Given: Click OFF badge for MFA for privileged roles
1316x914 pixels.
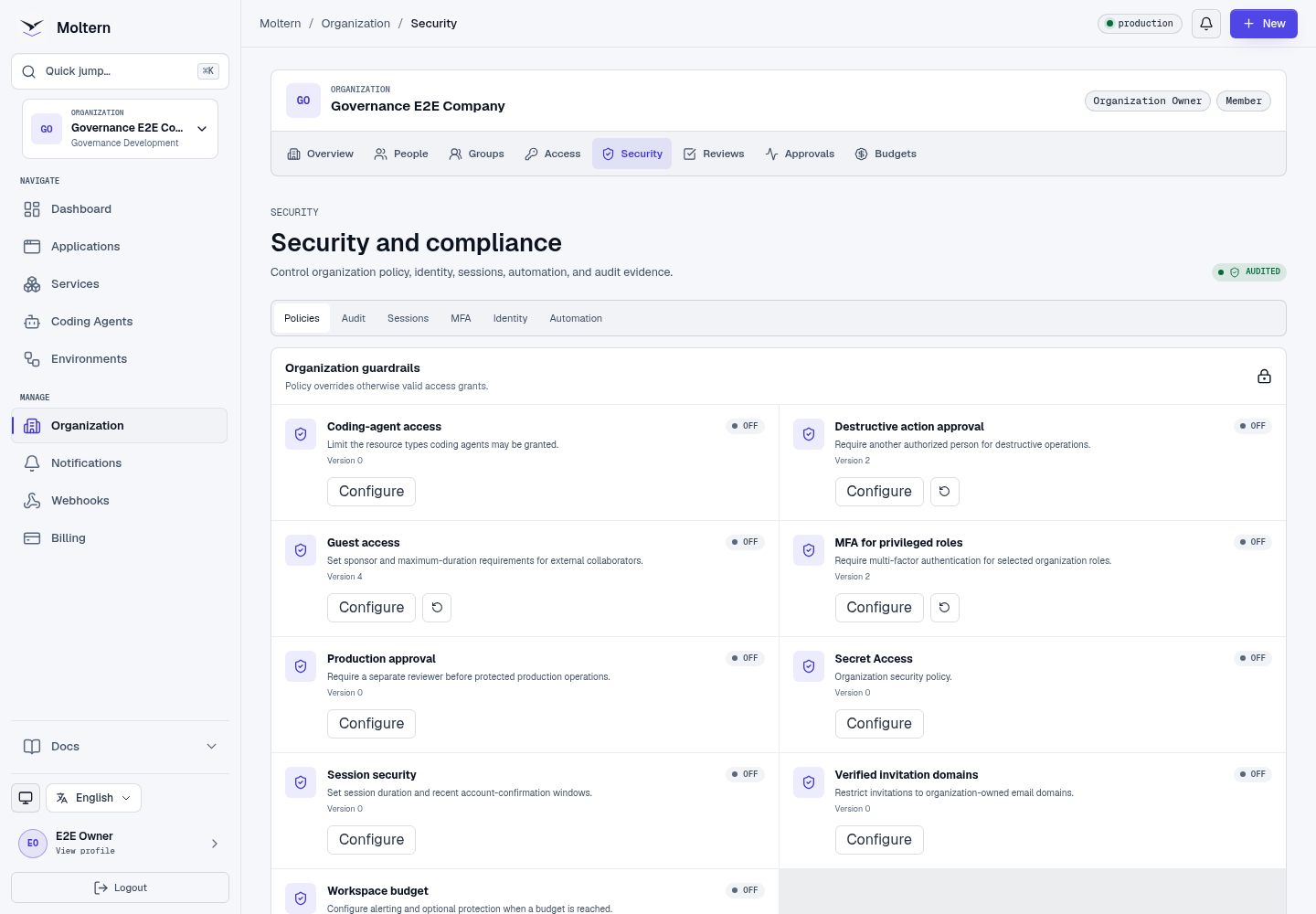Looking at the screenshot, I should tap(1253, 542).
